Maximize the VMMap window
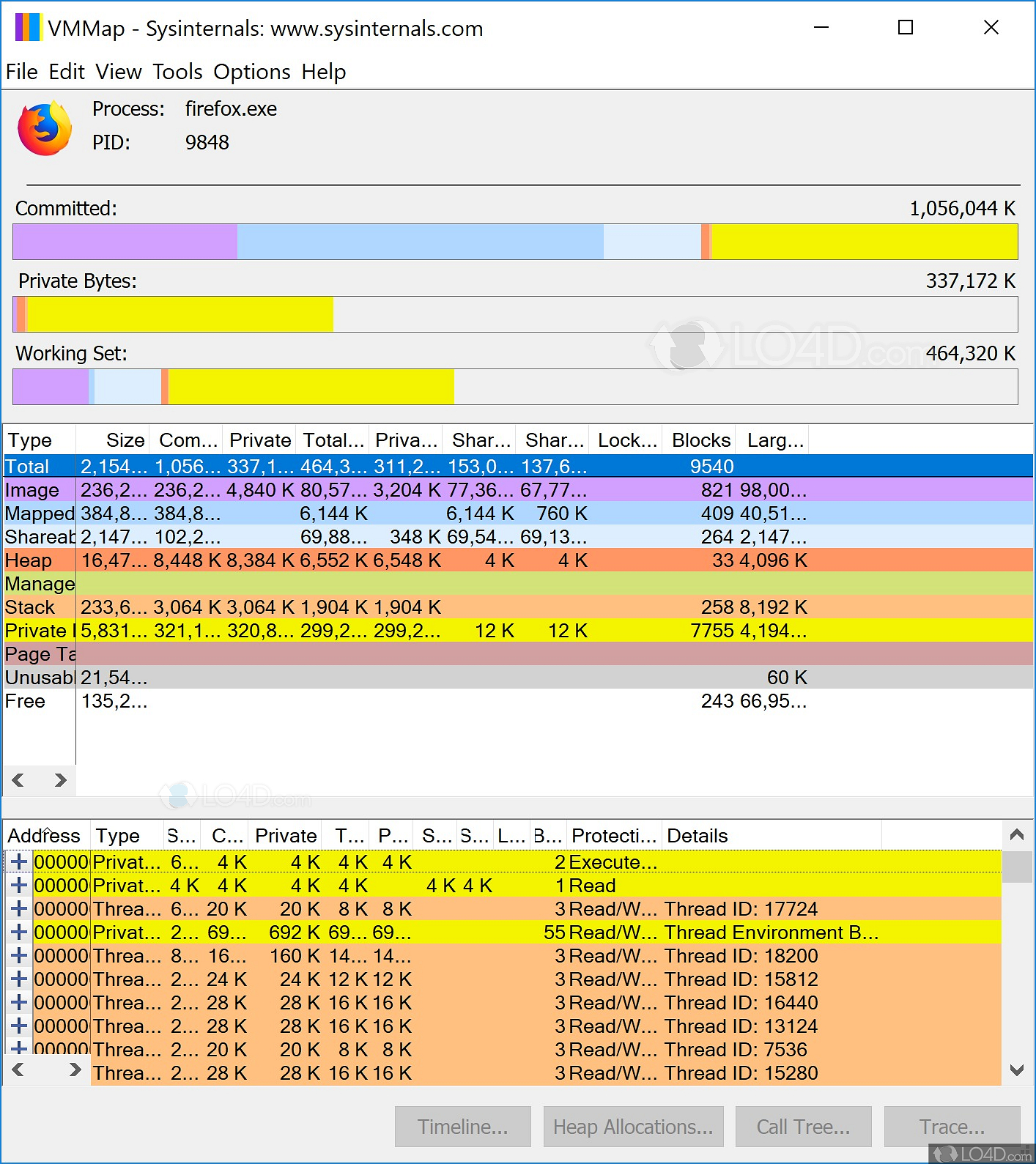The height and width of the screenshot is (1164, 1036). (906, 28)
